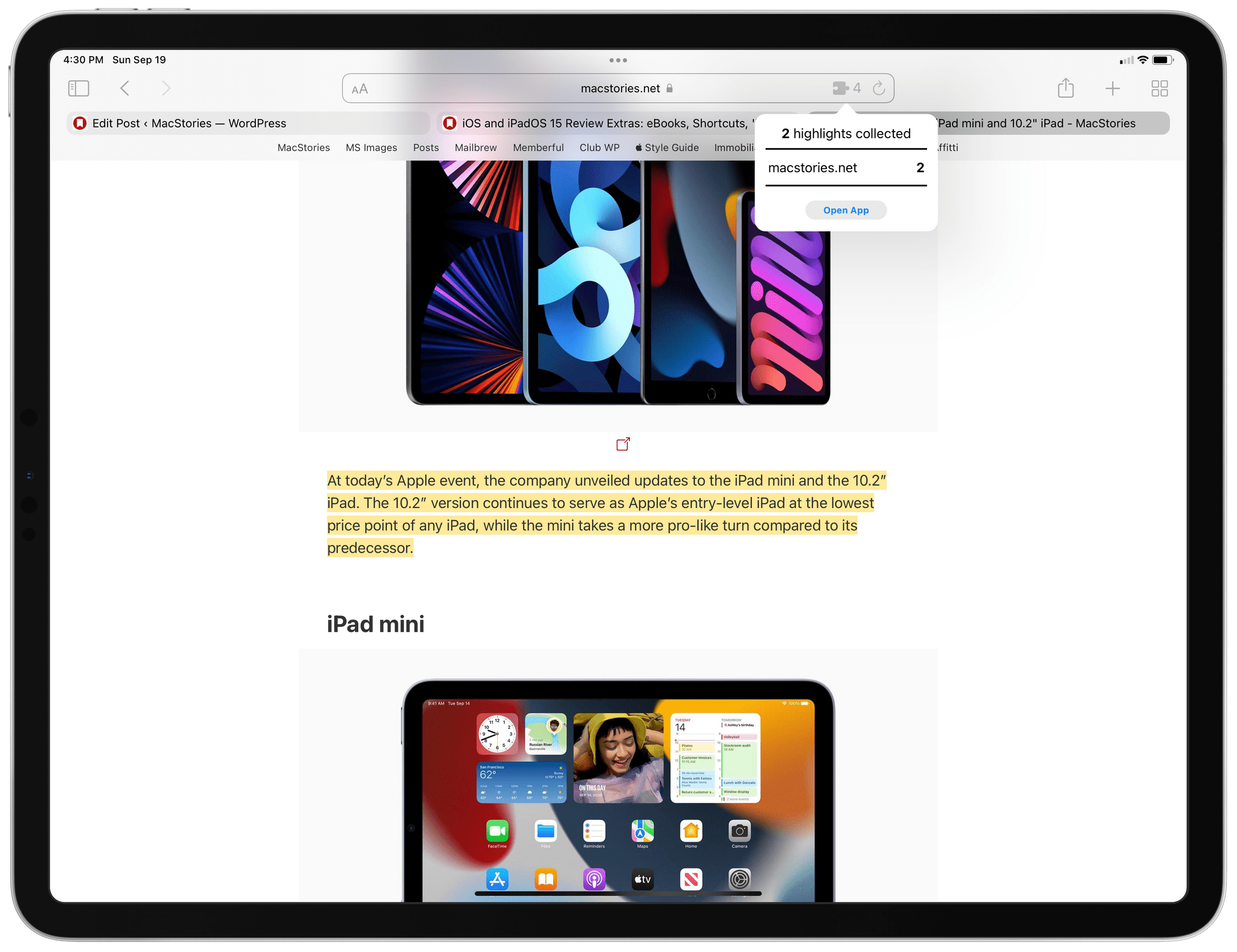The height and width of the screenshot is (952, 1237).
Task: Click the Tab Overview grid icon
Action: coord(1160,88)
